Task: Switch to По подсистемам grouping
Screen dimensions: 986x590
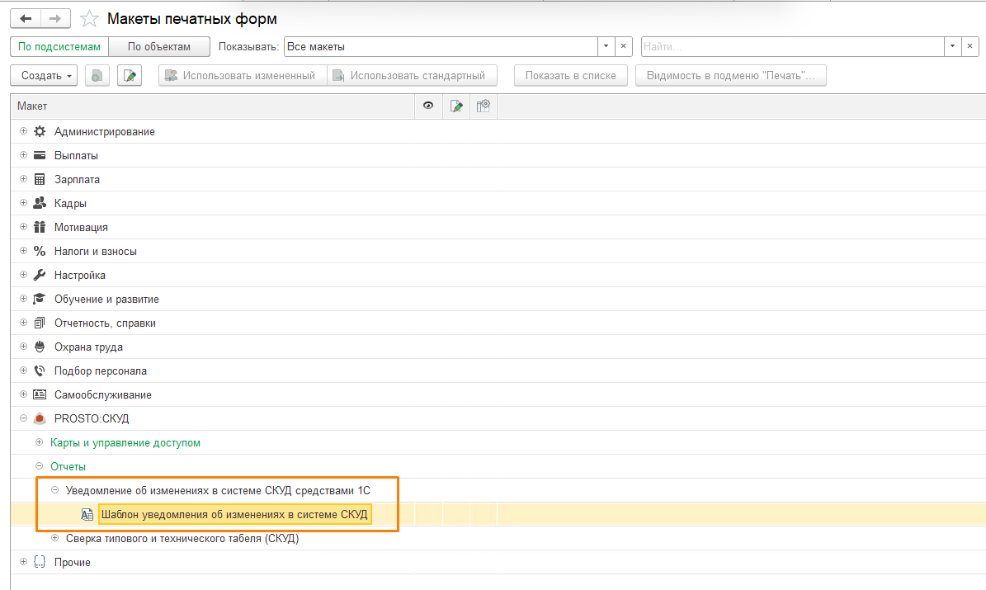Action: tap(58, 47)
